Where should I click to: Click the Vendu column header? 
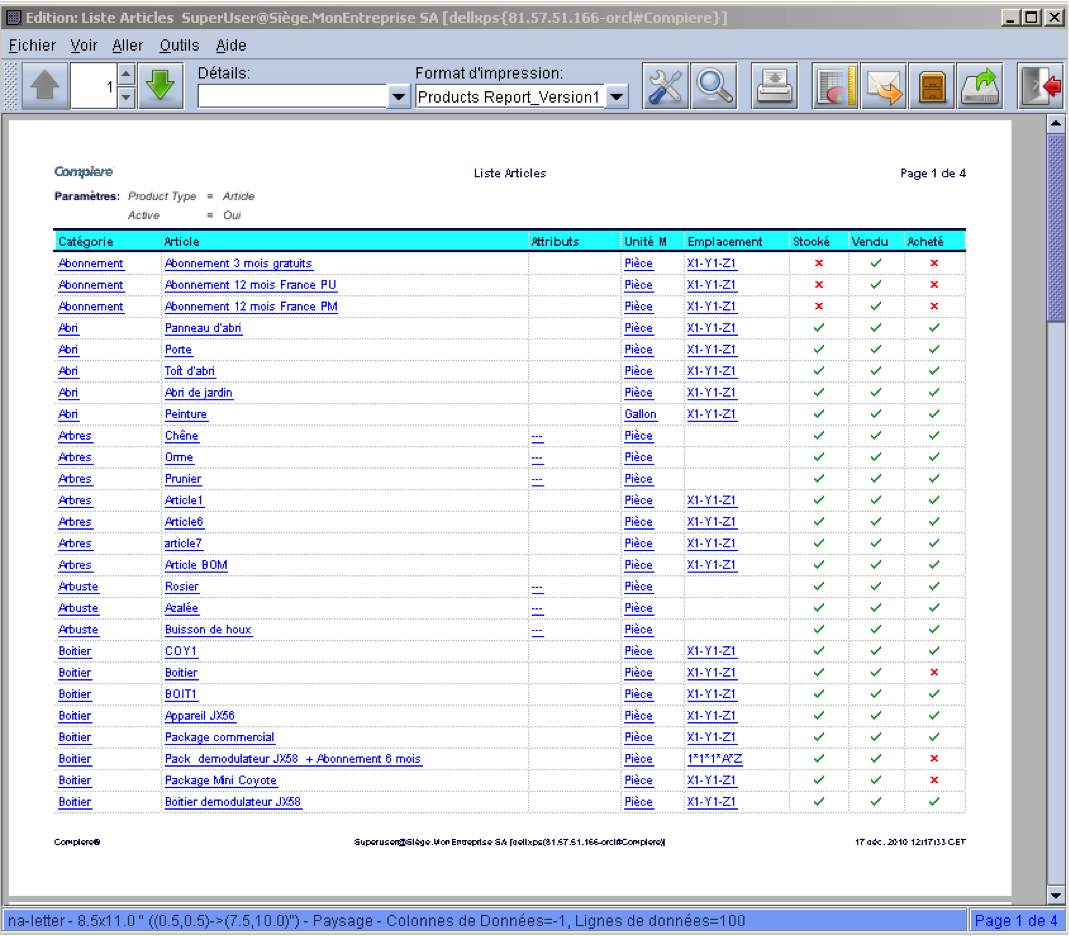870,242
